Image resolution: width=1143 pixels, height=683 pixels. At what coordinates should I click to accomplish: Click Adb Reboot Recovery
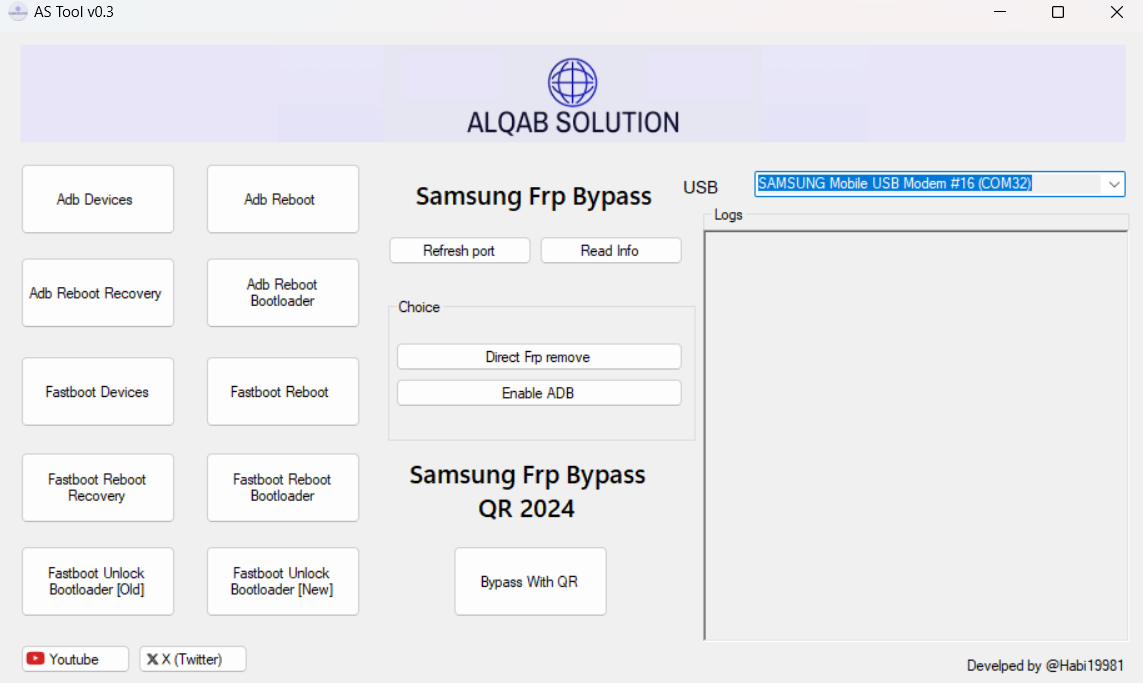[x=97, y=293]
